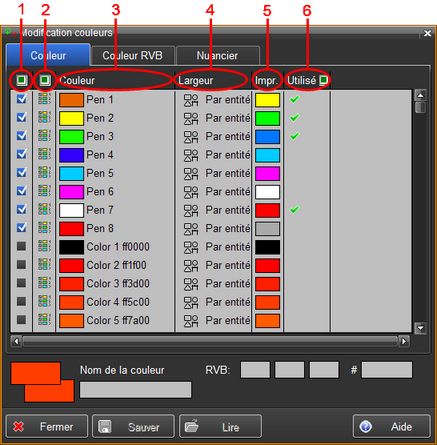
Task: Click the layer grid icon beside Pen 6
Action: pyautogui.click(x=44, y=191)
